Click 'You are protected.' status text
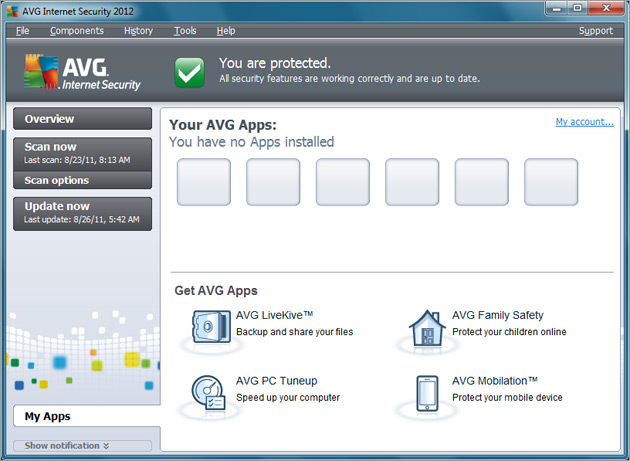The height and width of the screenshot is (461, 630). (275, 63)
